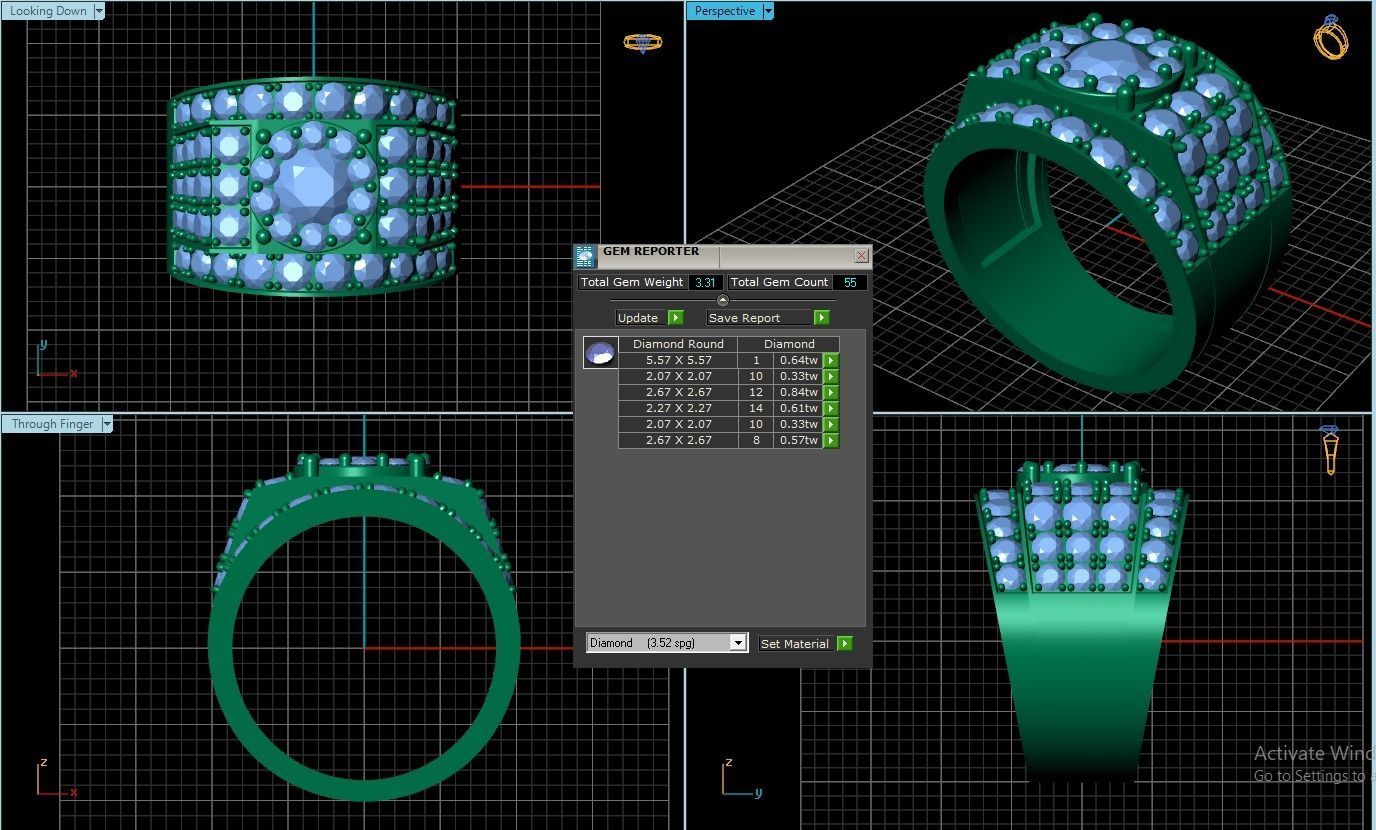
Task: Click the Total Gem Weight label
Action: (x=632, y=283)
